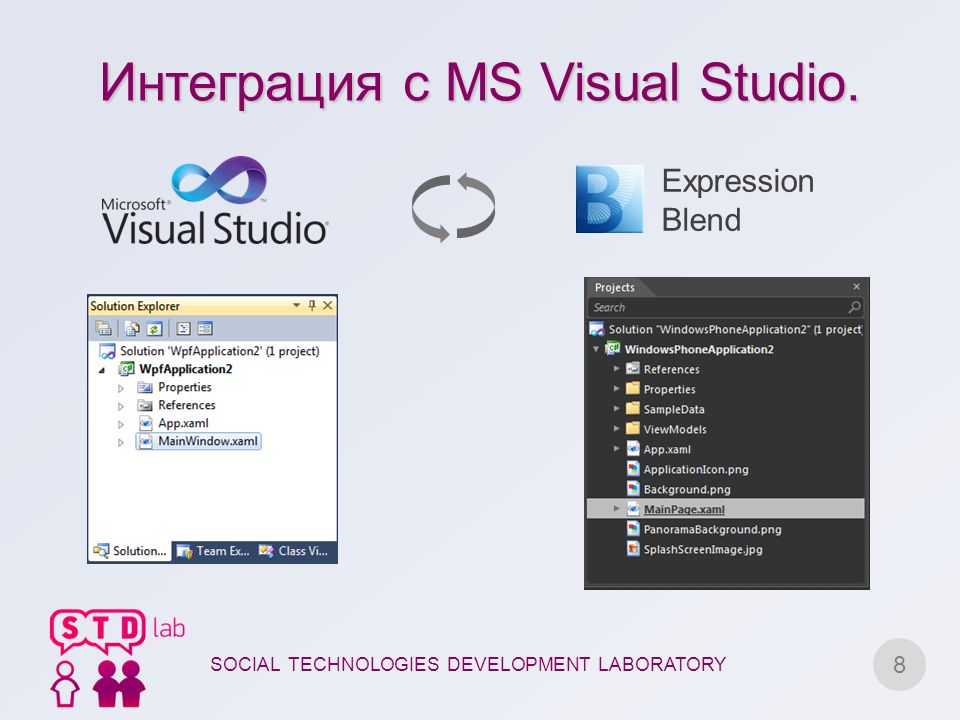
Task: Click green Refresh icon in Solution Explorer
Action: [154, 328]
